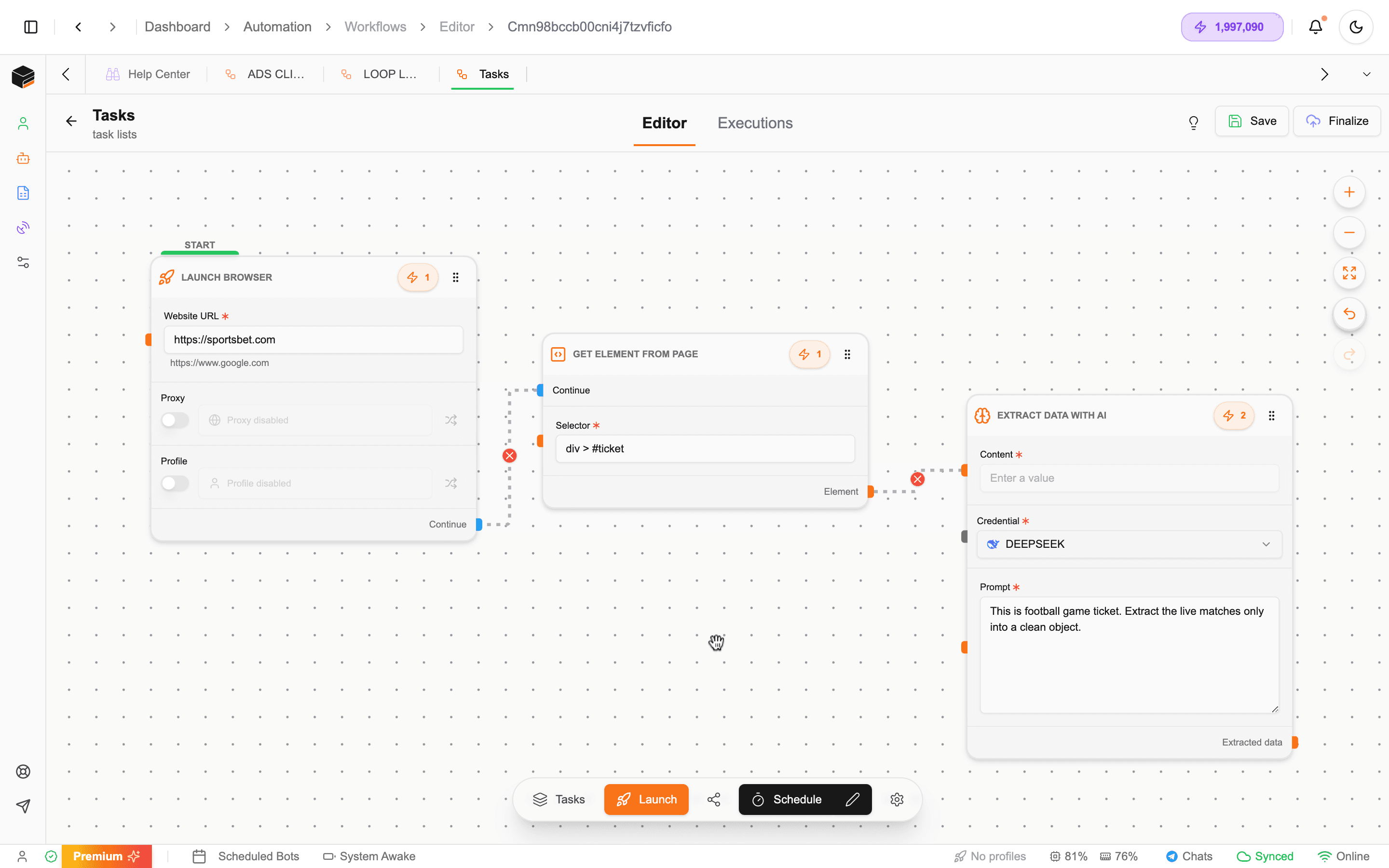The height and width of the screenshot is (868, 1389).
Task: Click the zoom in plus canvas button
Action: point(1349,192)
